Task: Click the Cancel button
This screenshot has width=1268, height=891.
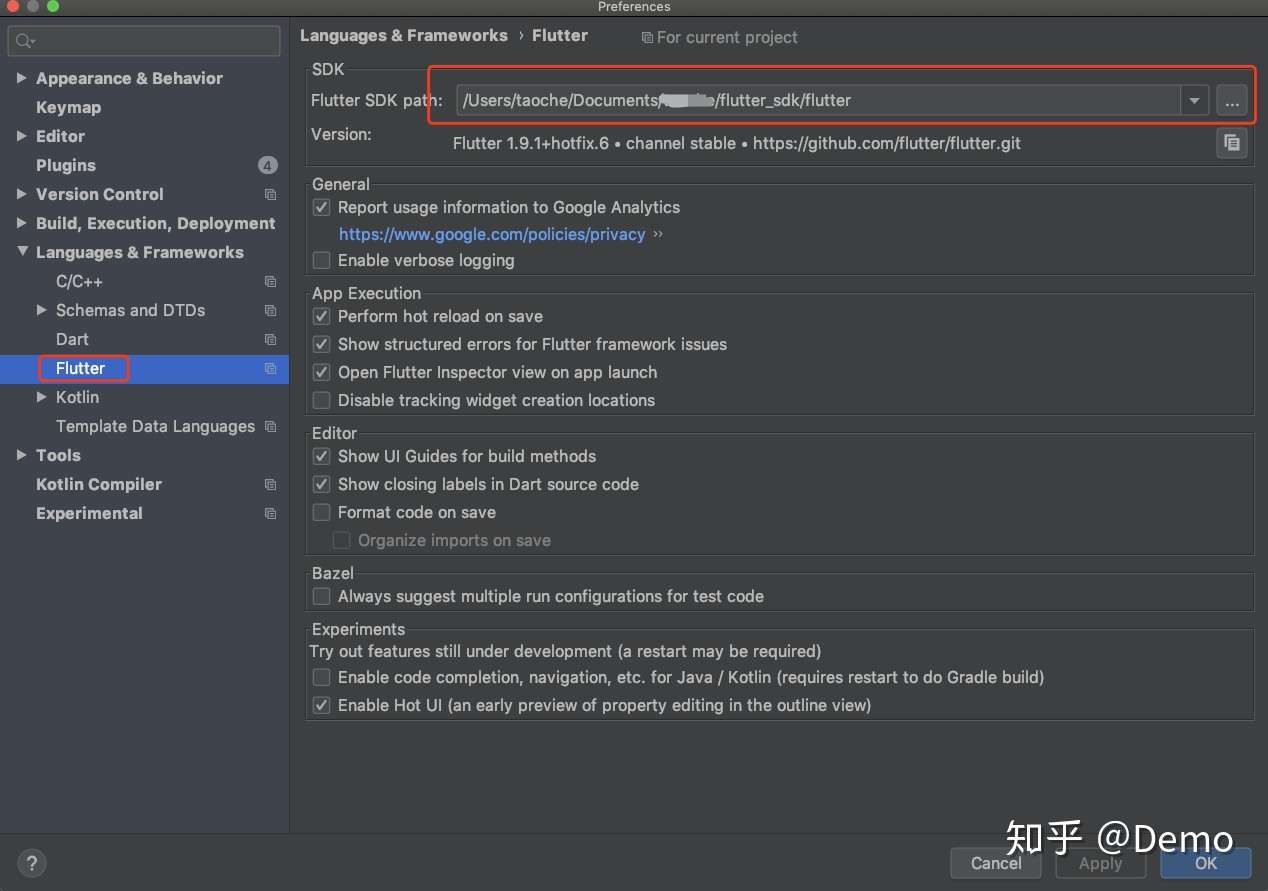Action: [x=996, y=863]
